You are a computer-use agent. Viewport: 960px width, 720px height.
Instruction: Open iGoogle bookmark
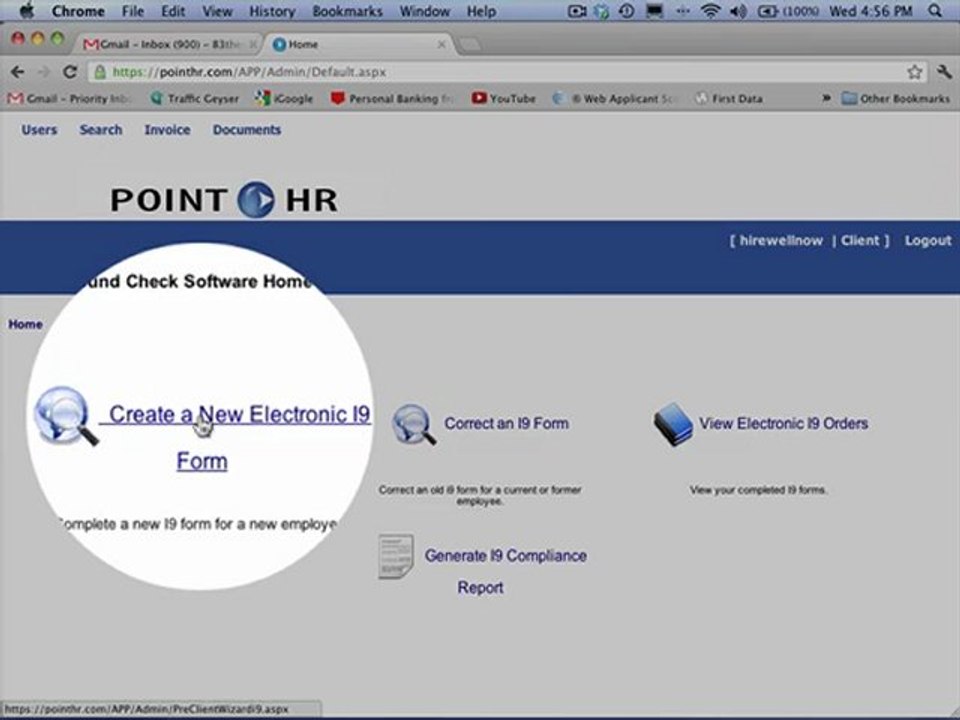[284, 99]
